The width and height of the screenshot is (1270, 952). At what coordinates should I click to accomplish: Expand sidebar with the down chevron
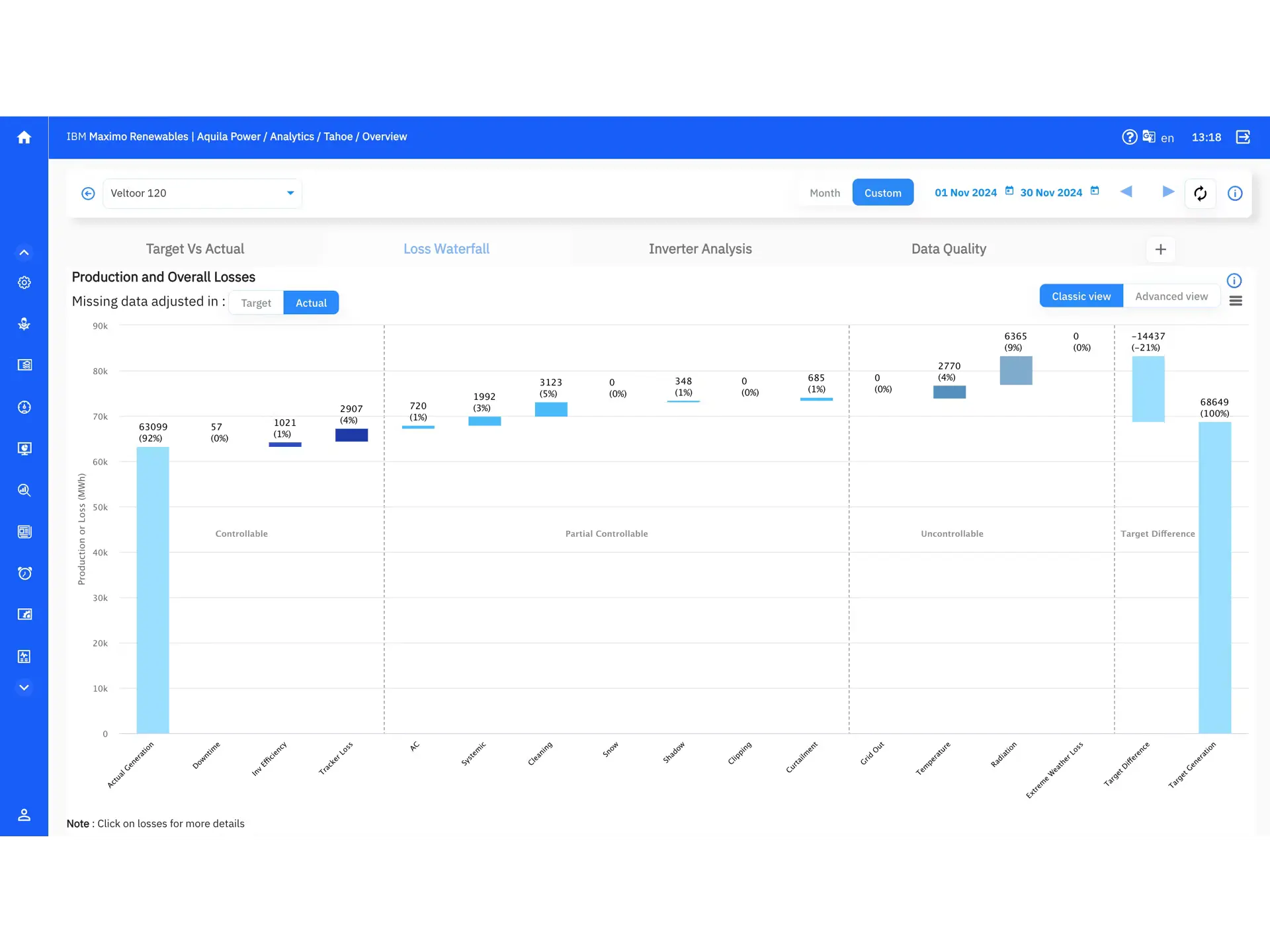pyautogui.click(x=24, y=688)
